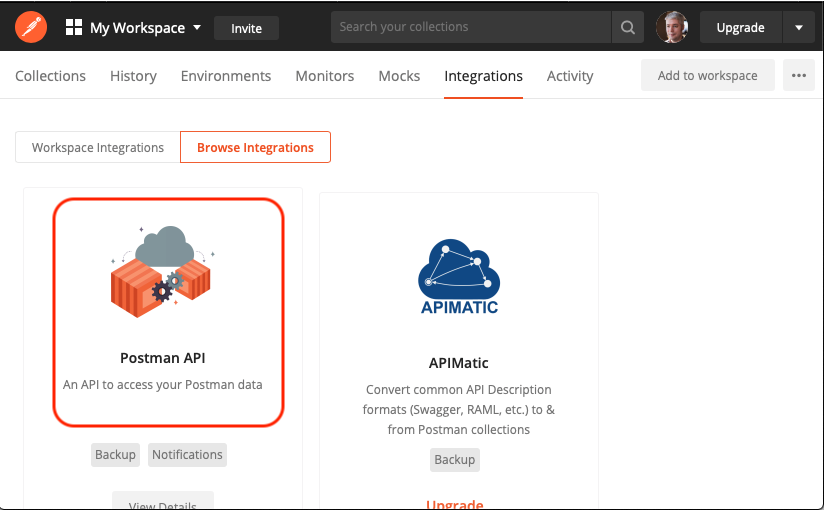The height and width of the screenshot is (510, 824).
Task: Expand the My Workspace dropdown
Action: (197, 27)
